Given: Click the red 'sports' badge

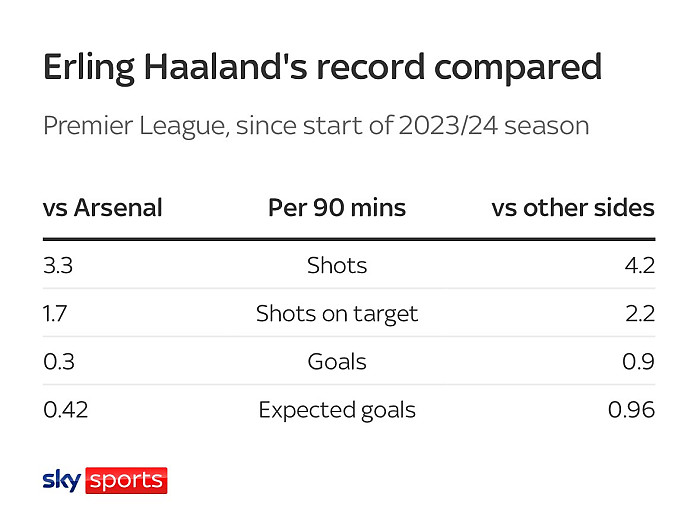Looking at the screenshot, I should pos(126,481).
